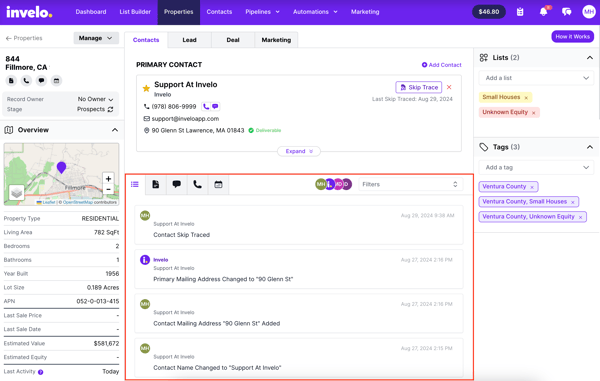Click the purple map pin marker
The width and height of the screenshot is (600, 381).
click(61, 168)
